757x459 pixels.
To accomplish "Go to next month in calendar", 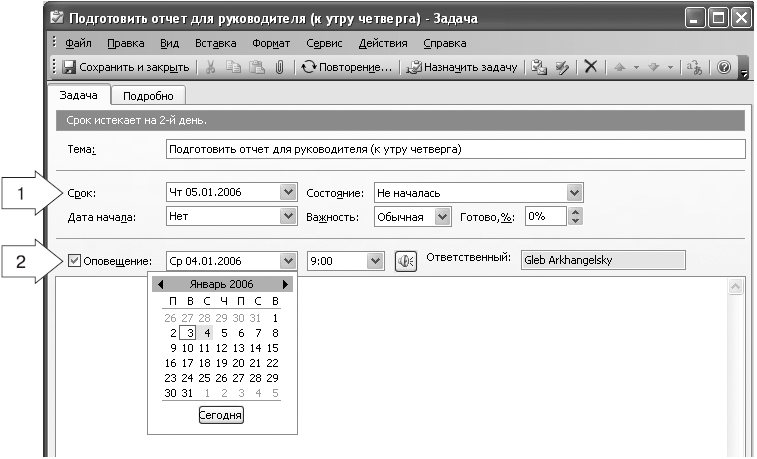I will click(x=286, y=284).
